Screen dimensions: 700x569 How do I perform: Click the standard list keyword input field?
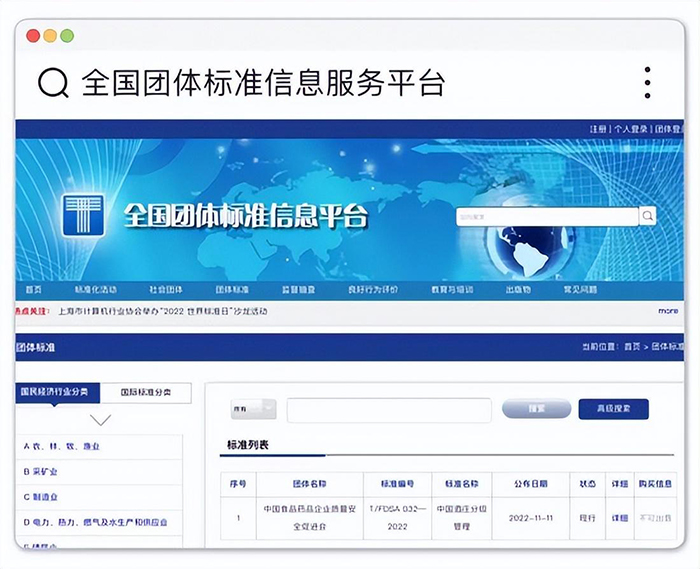389,410
